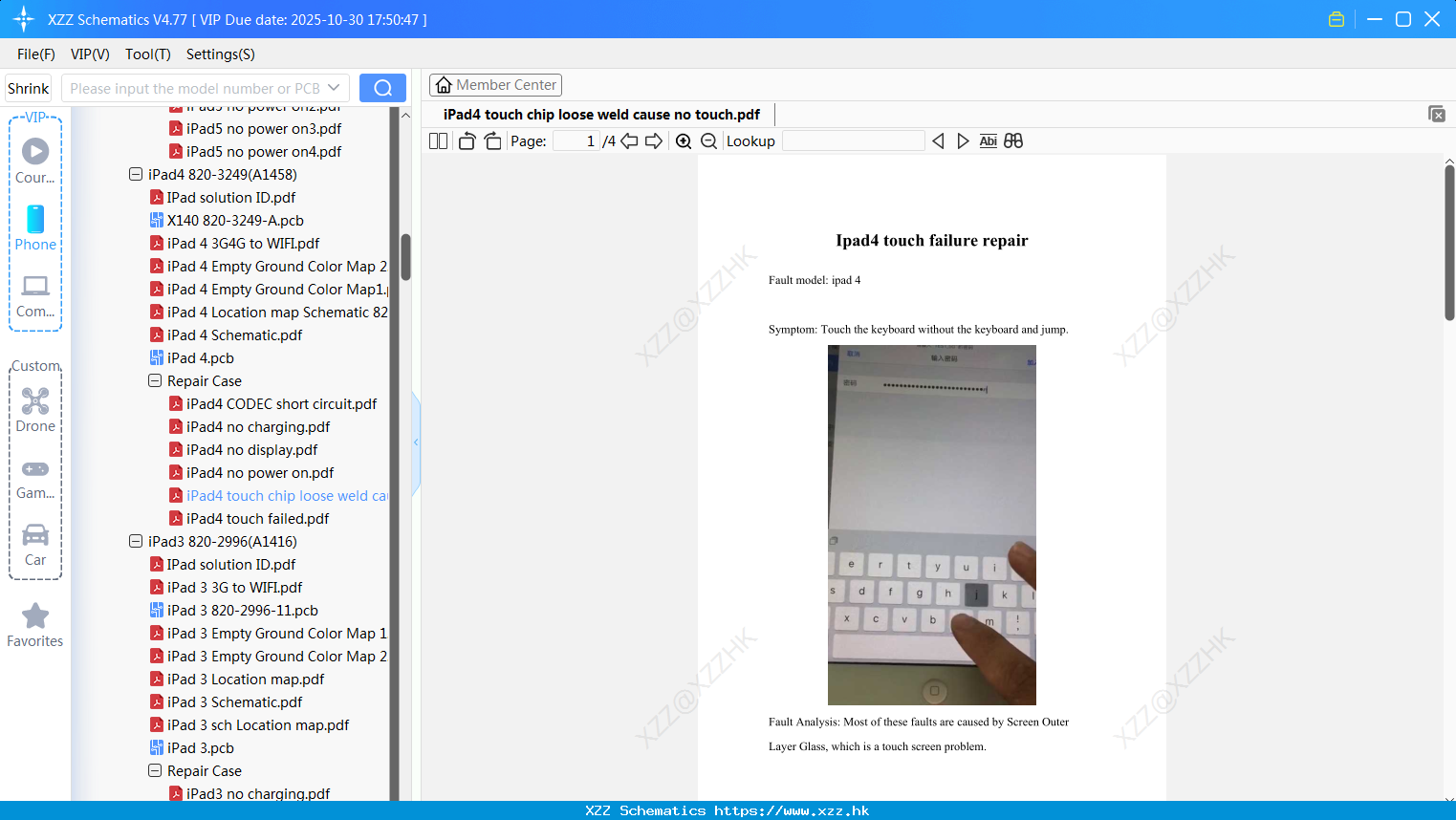Click the search button next to model input
Image resolution: width=1456 pixels, height=820 pixels.
[x=382, y=88]
